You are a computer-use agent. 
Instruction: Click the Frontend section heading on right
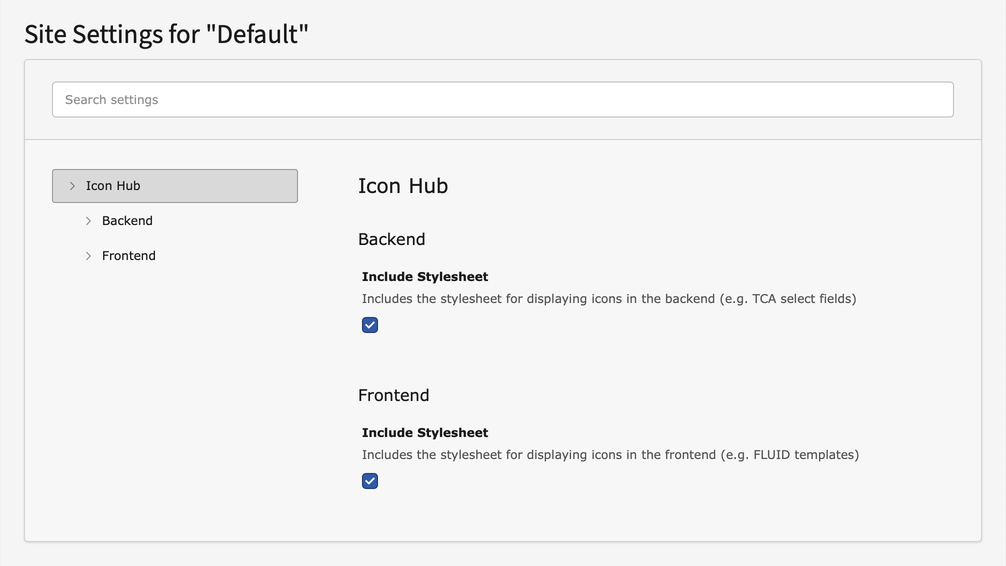[393, 396]
